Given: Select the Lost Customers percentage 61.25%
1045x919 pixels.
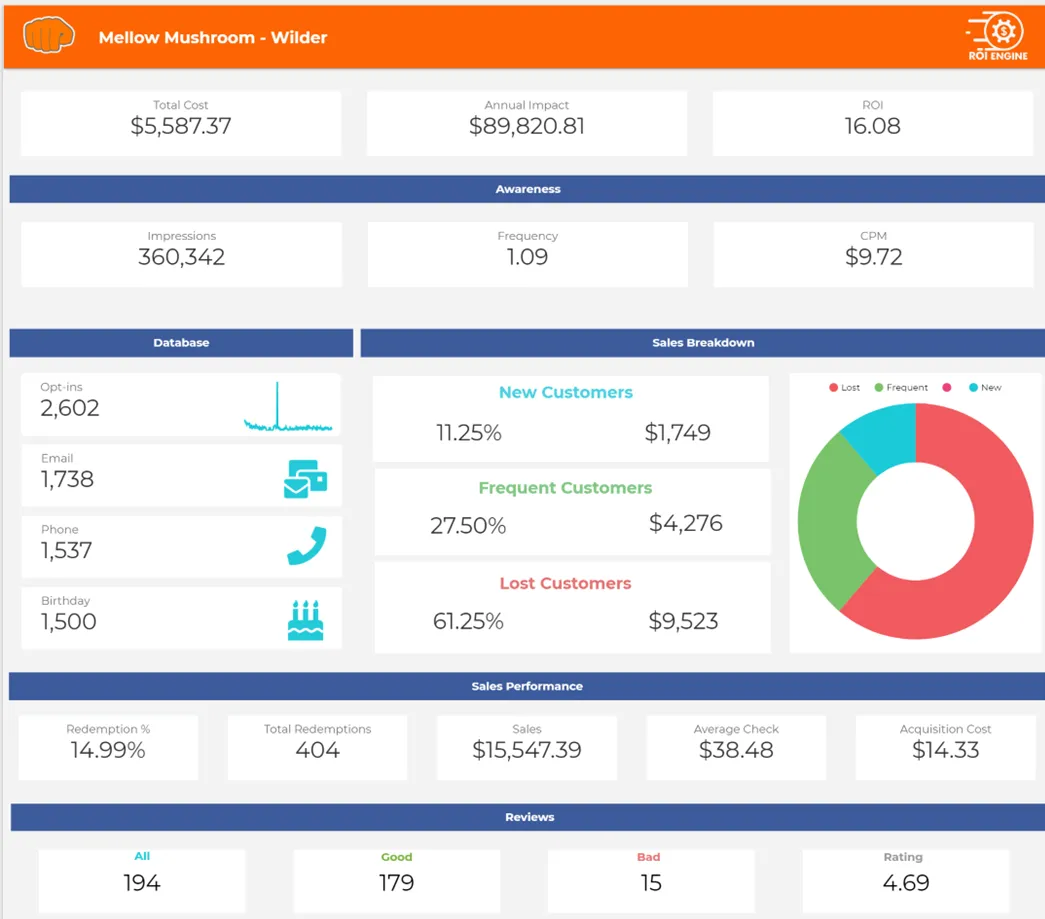Looking at the screenshot, I should point(468,621).
